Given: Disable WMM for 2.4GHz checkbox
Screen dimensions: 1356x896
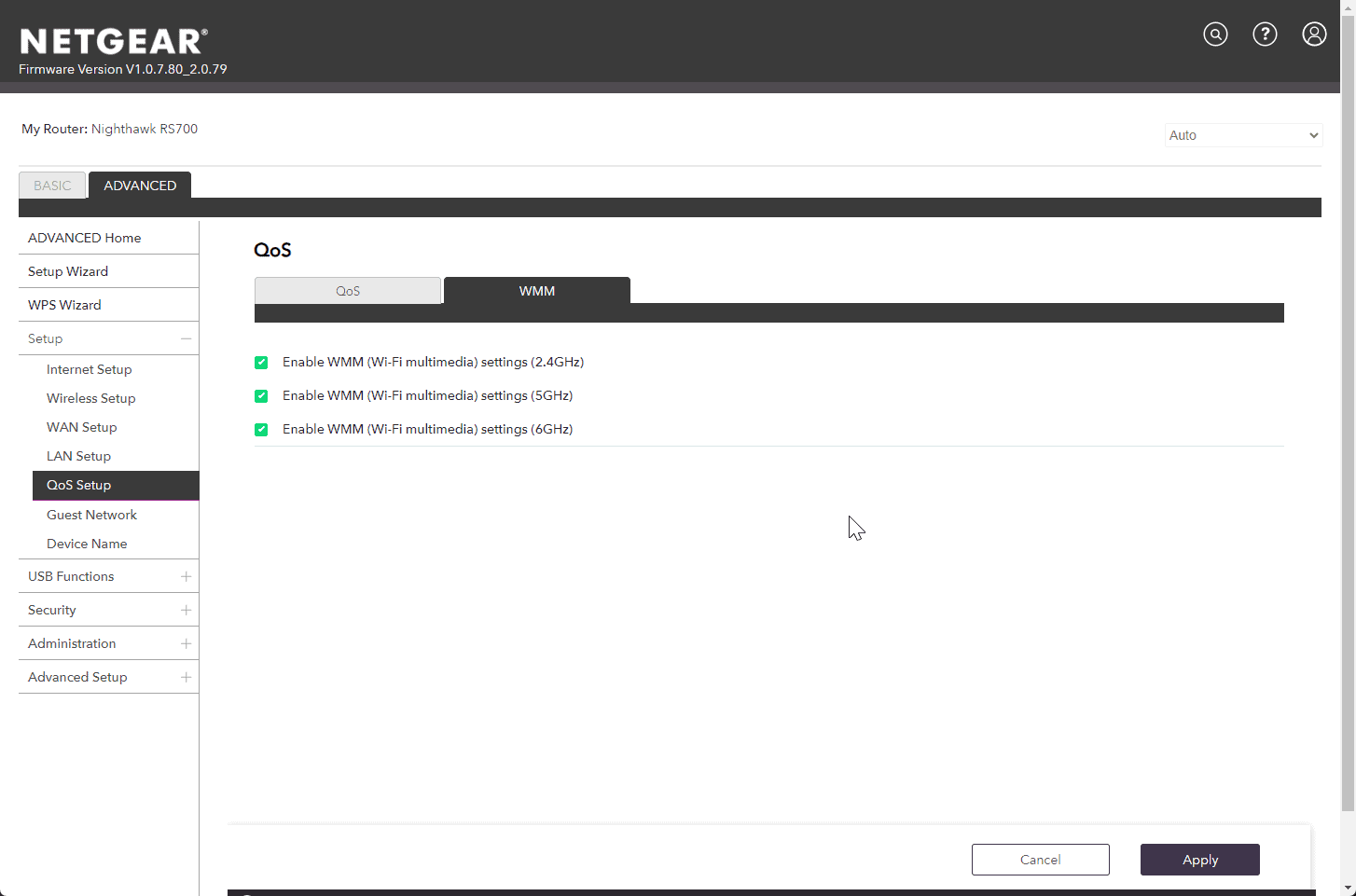Looking at the screenshot, I should [261, 363].
